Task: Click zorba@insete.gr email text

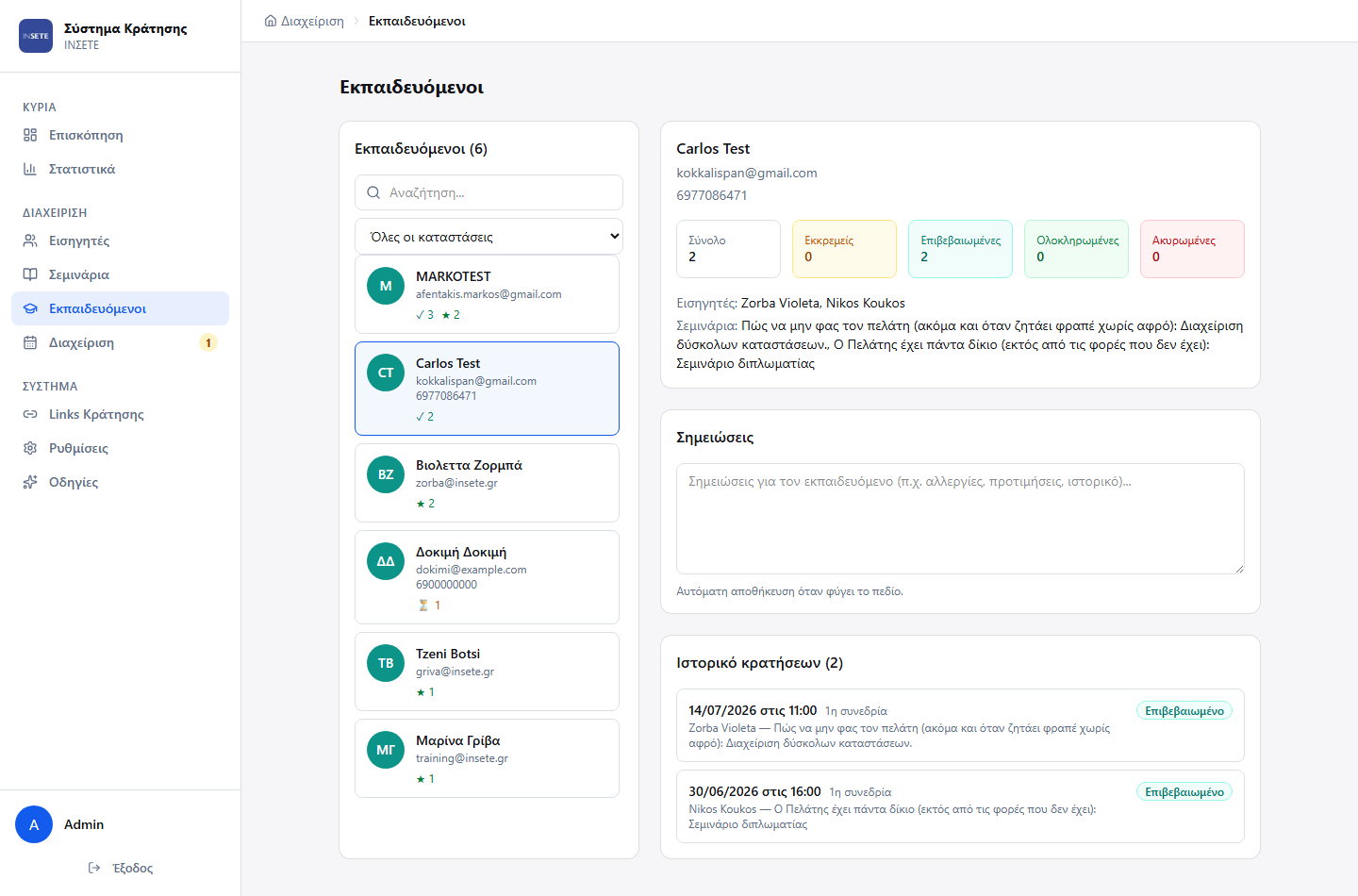Action: coord(456,483)
